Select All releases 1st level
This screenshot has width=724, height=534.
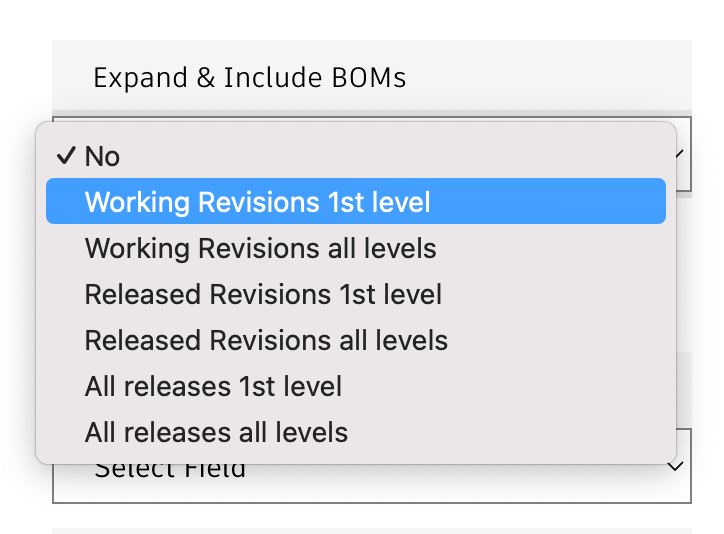[x=213, y=386]
